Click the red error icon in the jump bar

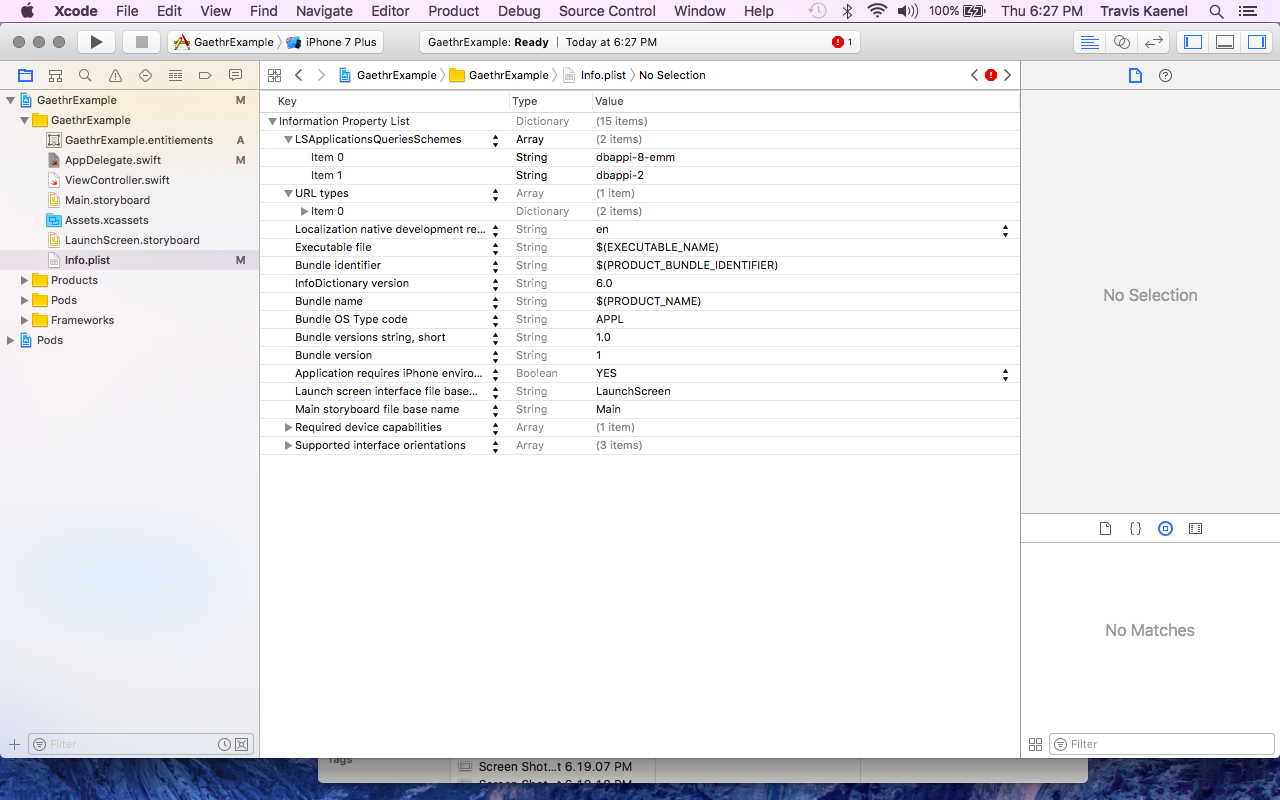pos(991,75)
